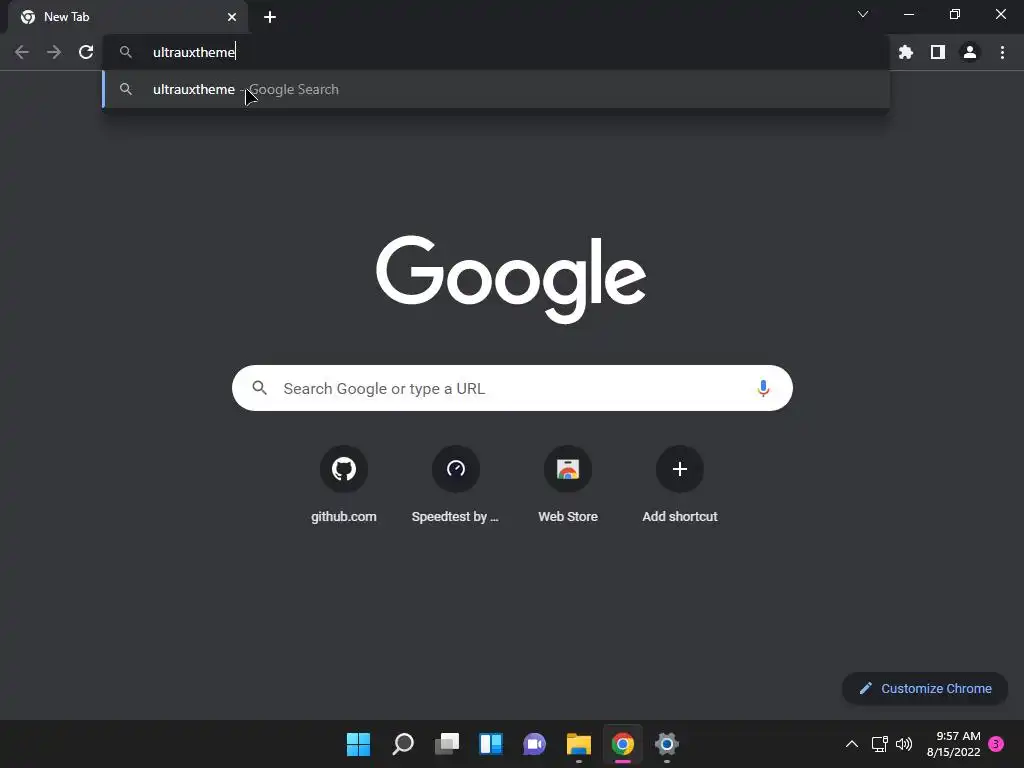Open Windows taskbar Search

pos(403,744)
